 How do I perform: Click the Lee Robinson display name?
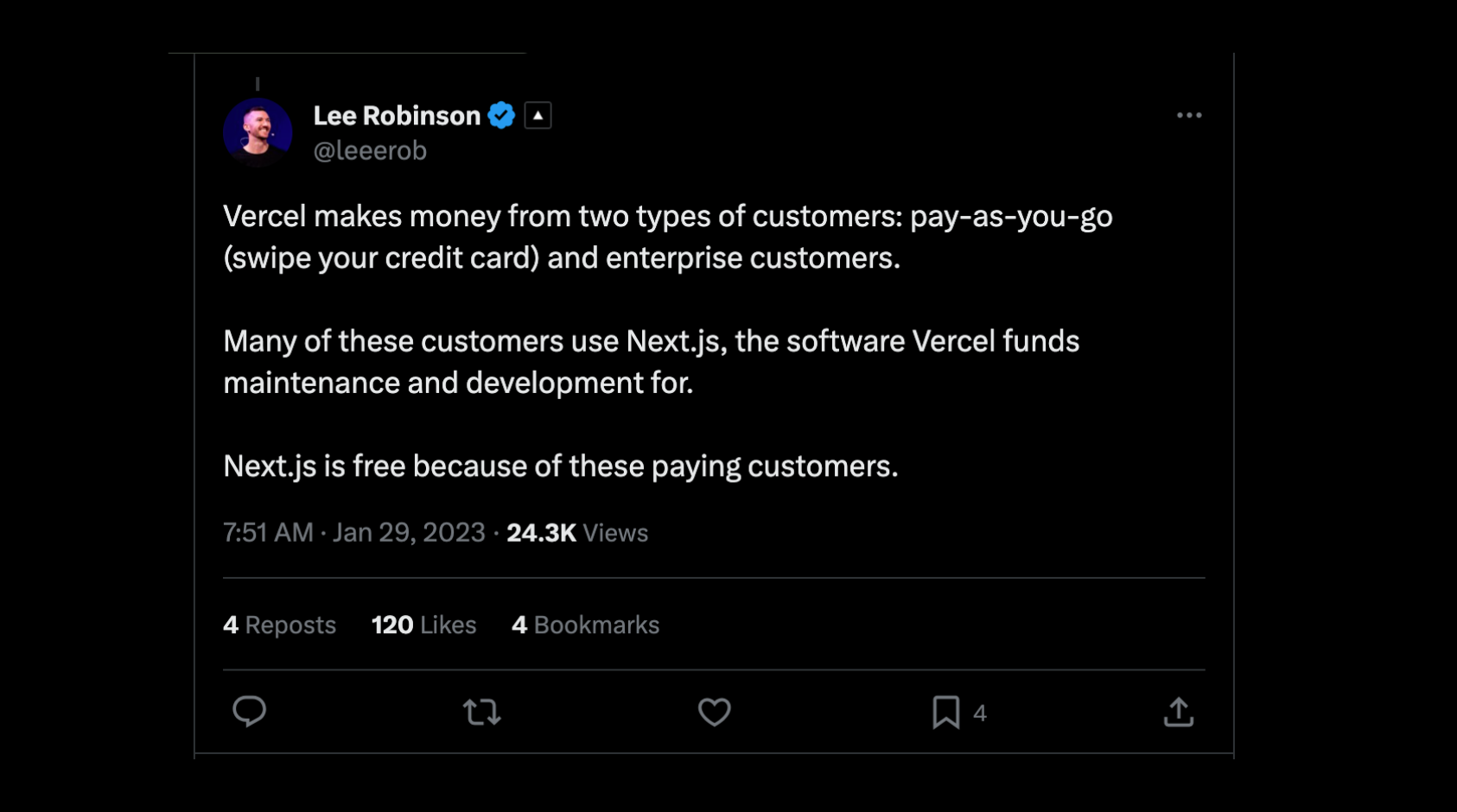coord(397,116)
